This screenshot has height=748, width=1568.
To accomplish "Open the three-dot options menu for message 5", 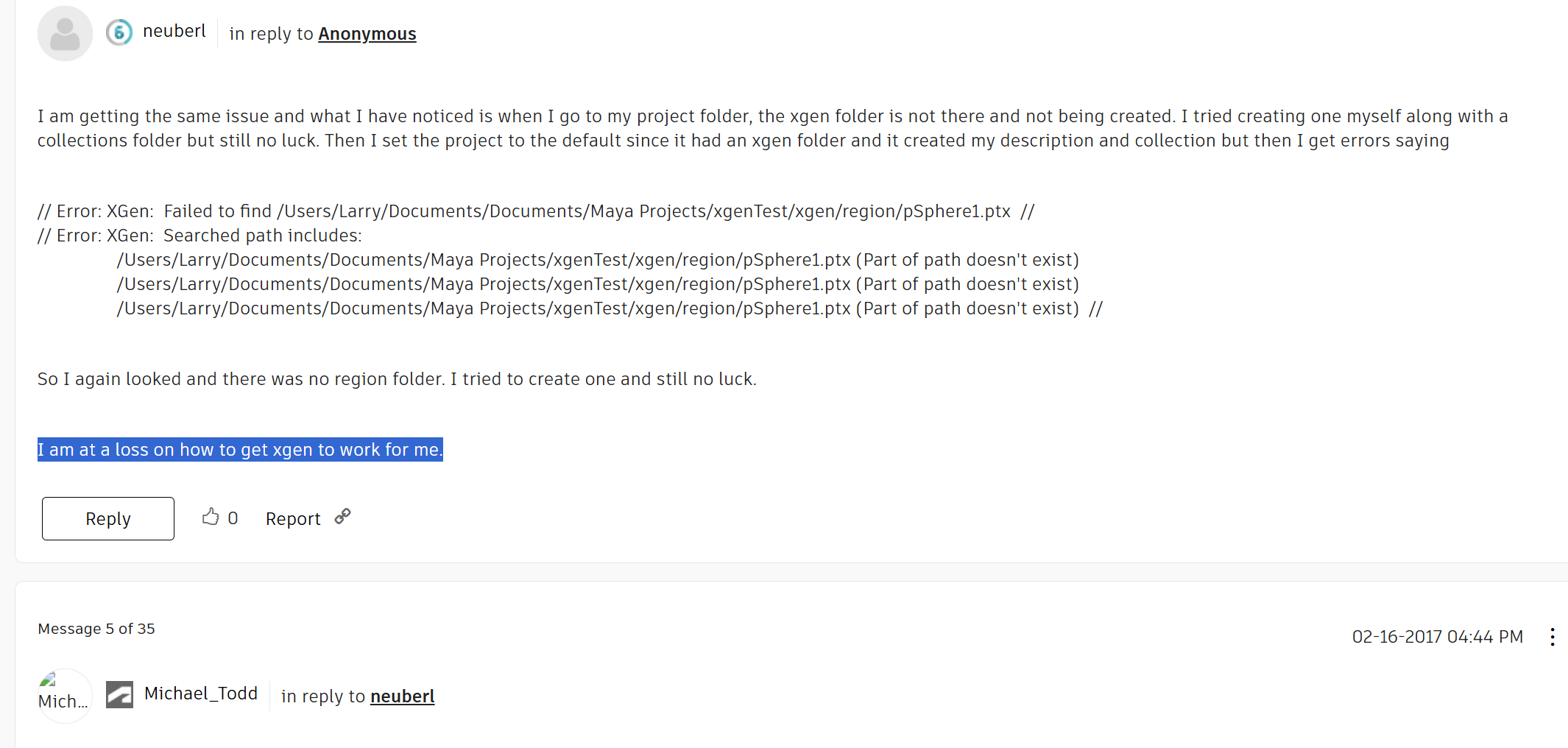I will pos(1552,637).
